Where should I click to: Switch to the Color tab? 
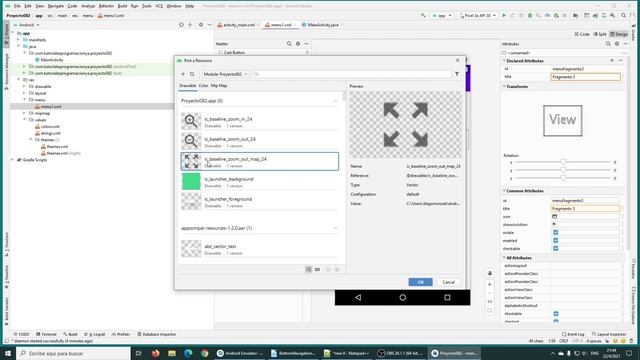203,86
